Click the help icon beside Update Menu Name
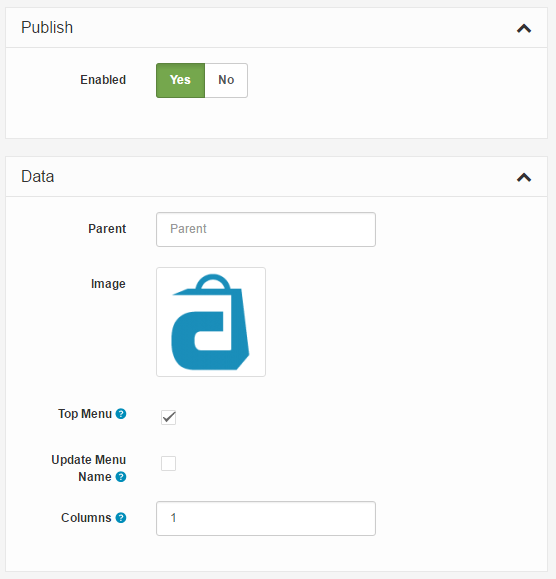 [x=121, y=477]
